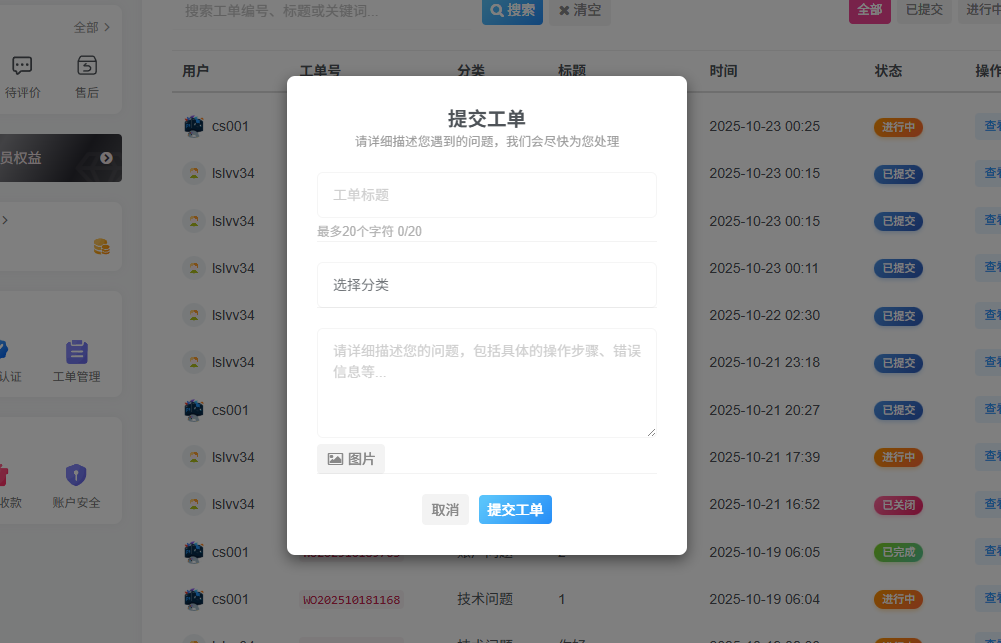Open the 选择分类 category dropdown
This screenshot has height=643, width=1001.
487,285
